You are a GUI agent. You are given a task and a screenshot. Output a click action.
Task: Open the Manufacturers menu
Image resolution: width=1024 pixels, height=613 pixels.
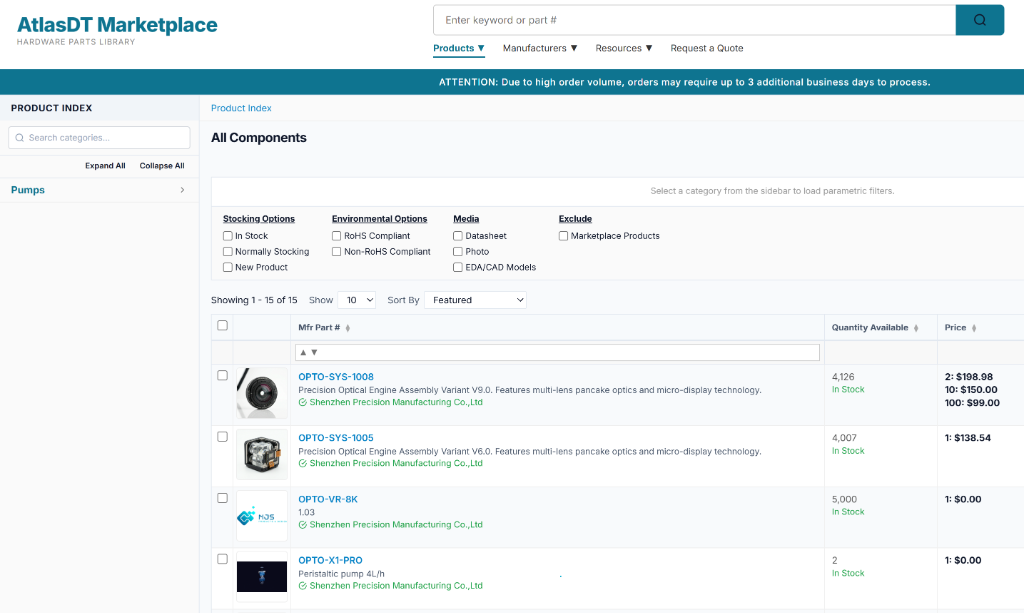click(x=540, y=48)
